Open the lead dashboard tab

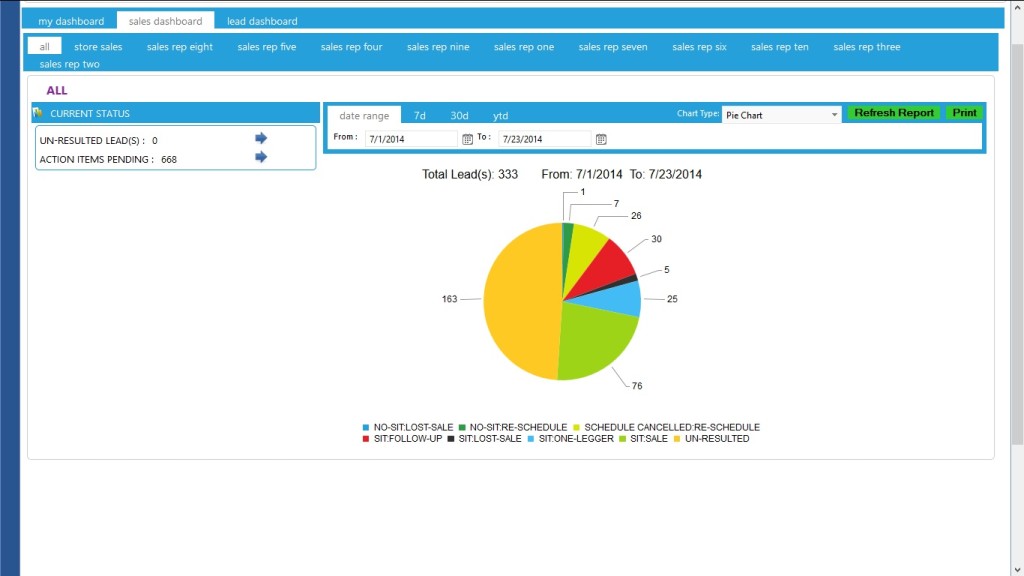coord(262,21)
